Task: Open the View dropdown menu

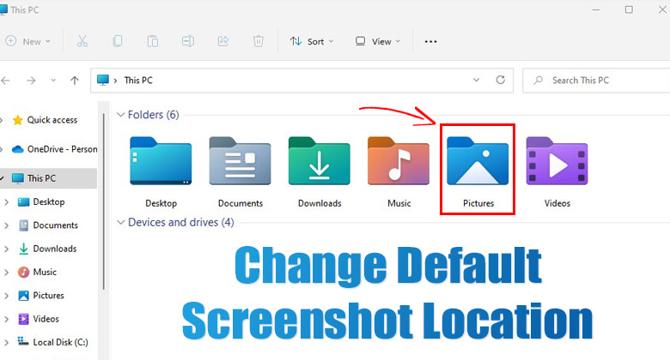Action: (x=378, y=41)
